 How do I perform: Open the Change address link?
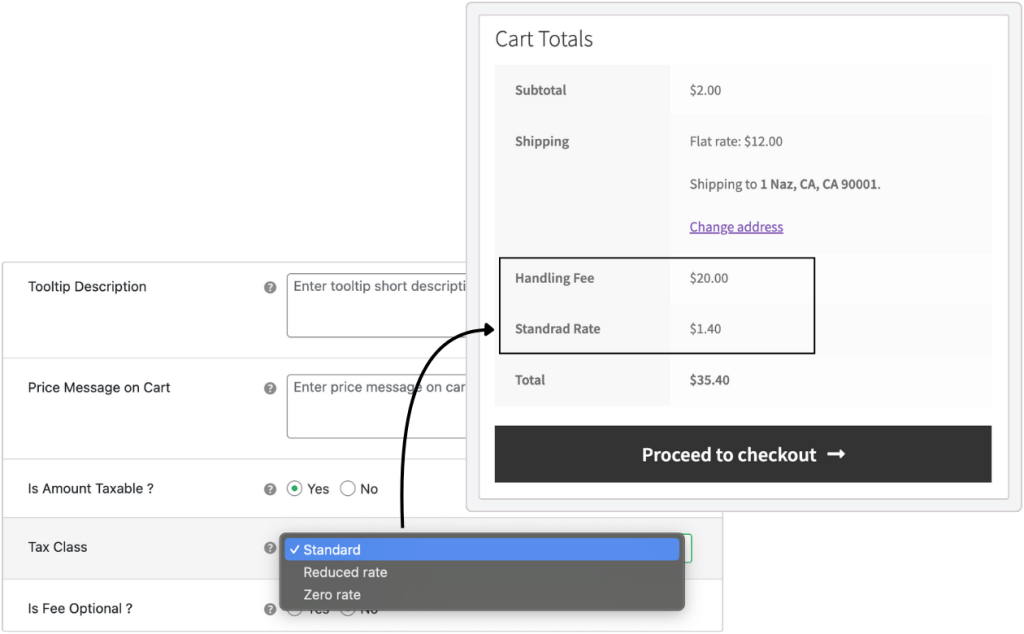pyautogui.click(x=736, y=227)
